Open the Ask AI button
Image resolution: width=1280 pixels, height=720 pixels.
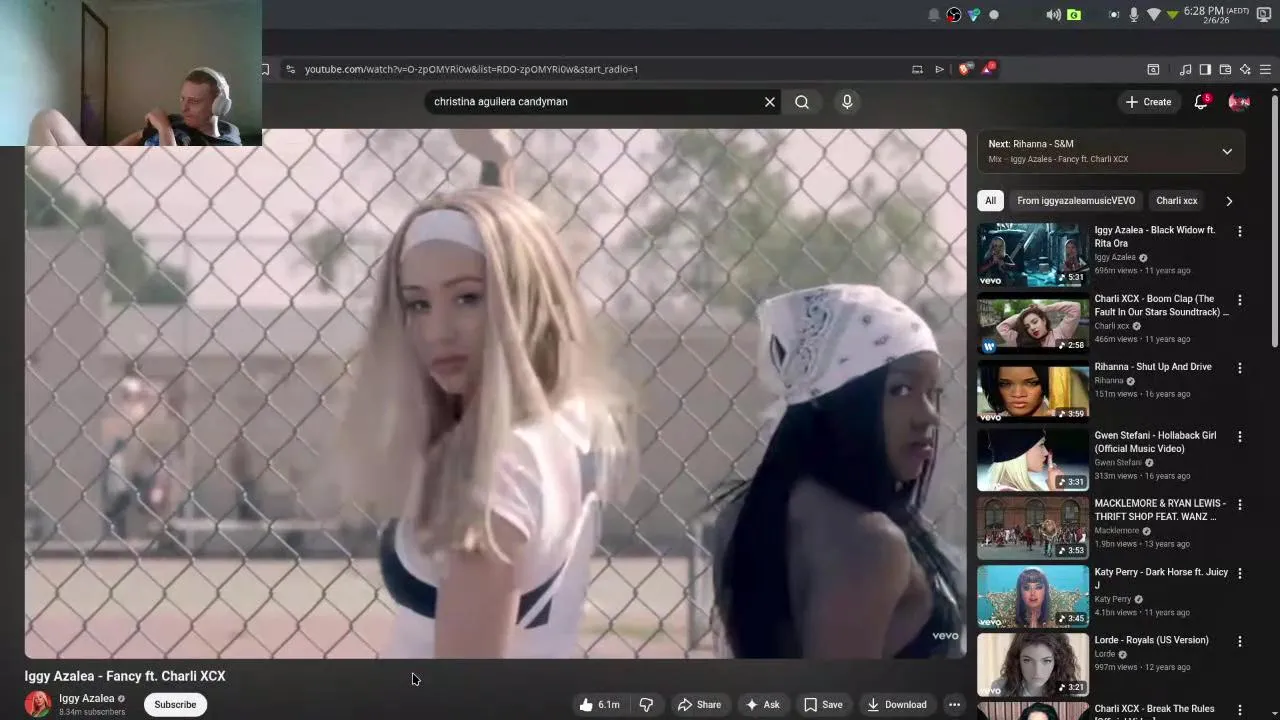click(x=762, y=705)
